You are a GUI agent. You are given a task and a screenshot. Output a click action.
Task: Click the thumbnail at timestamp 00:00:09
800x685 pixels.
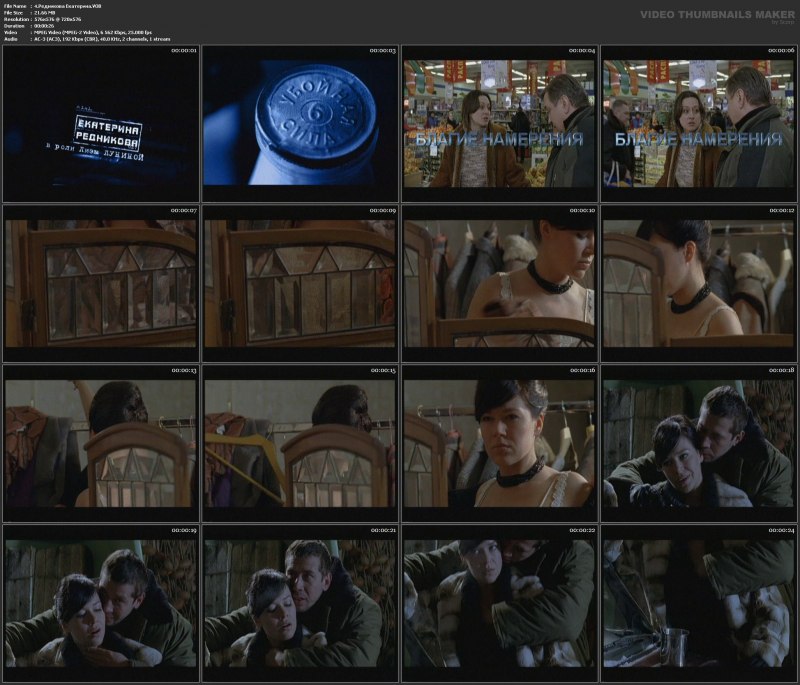[x=301, y=282]
